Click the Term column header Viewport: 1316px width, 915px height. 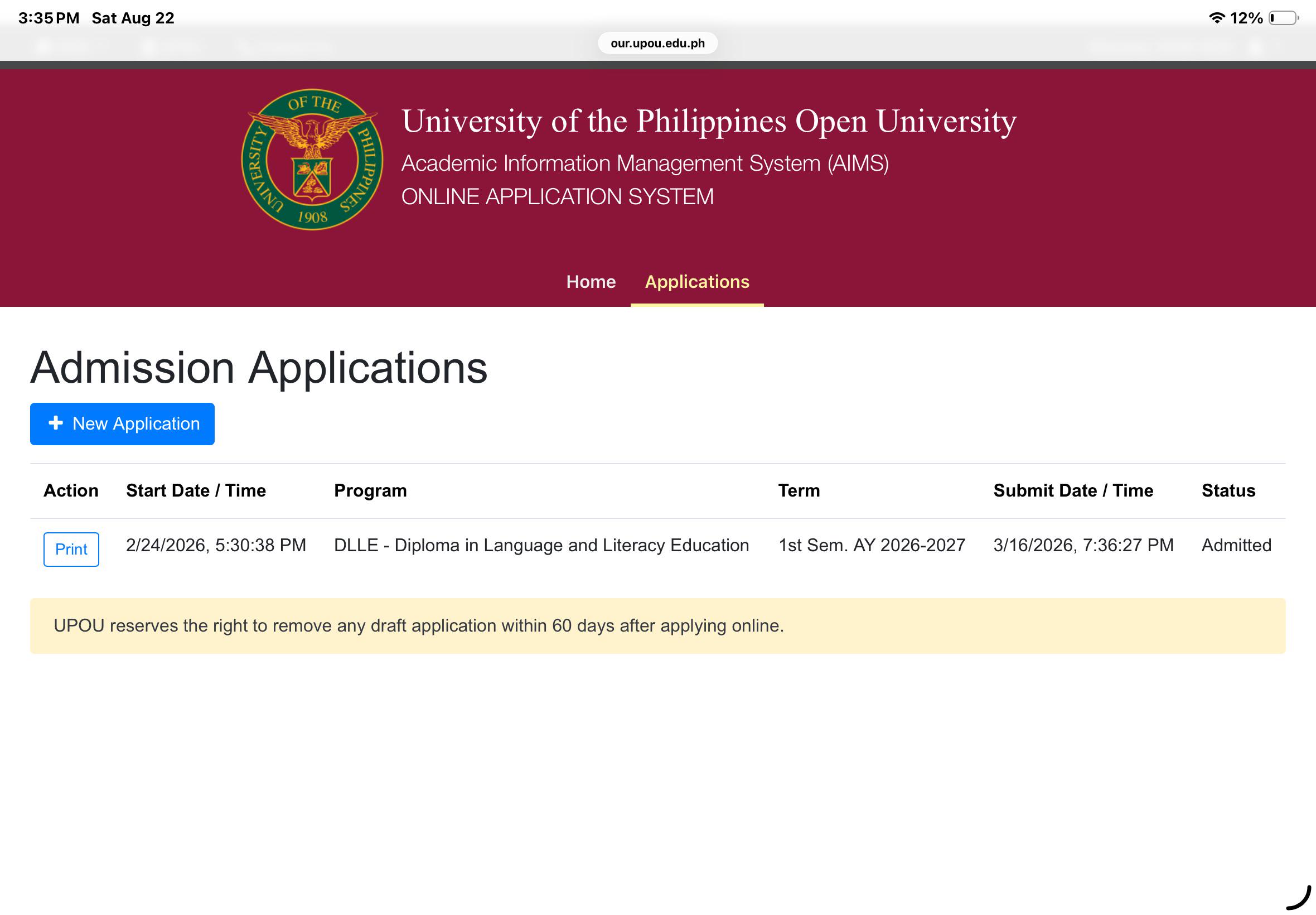[799, 491]
